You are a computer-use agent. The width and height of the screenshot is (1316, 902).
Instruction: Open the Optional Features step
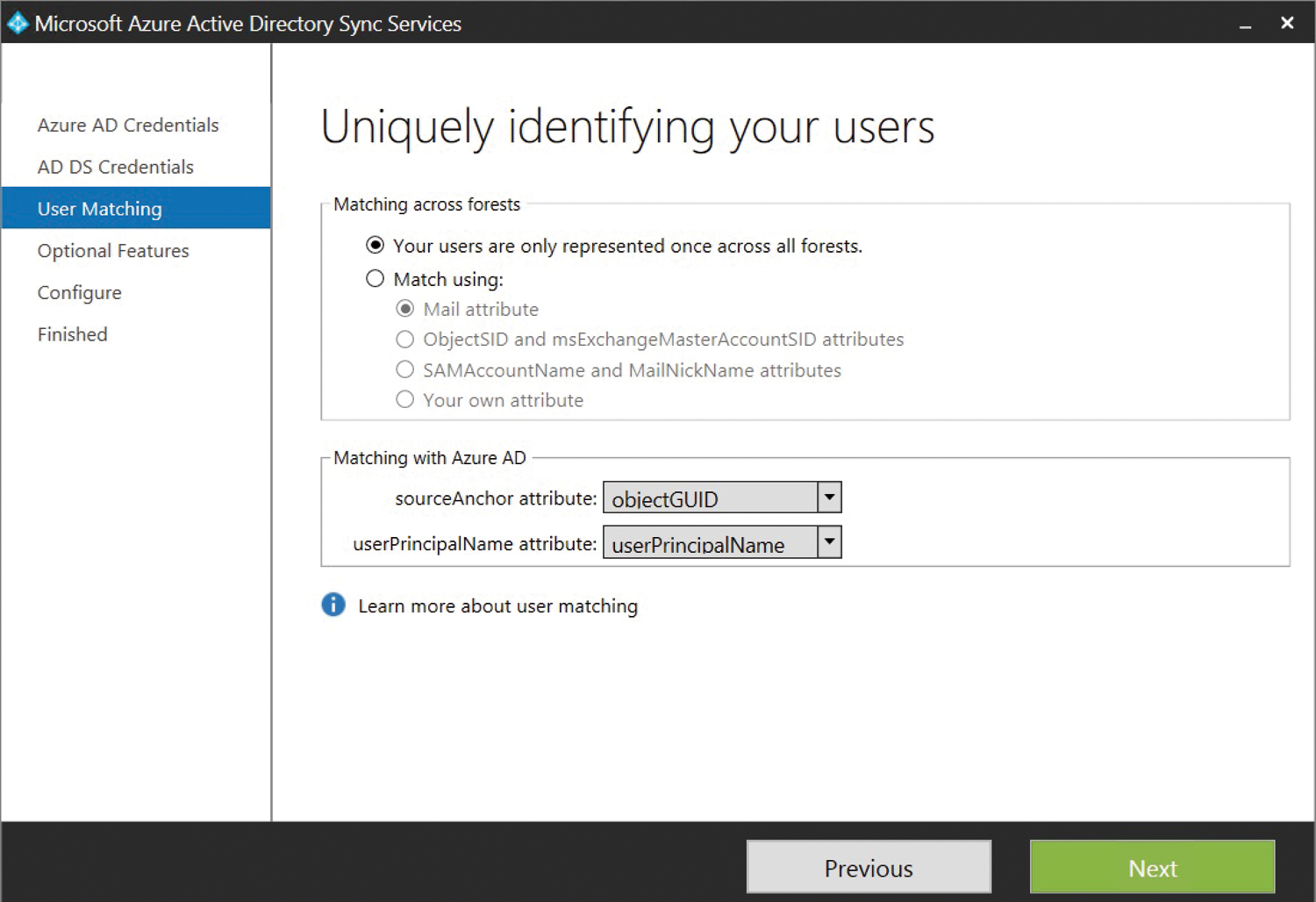(112, 250)
